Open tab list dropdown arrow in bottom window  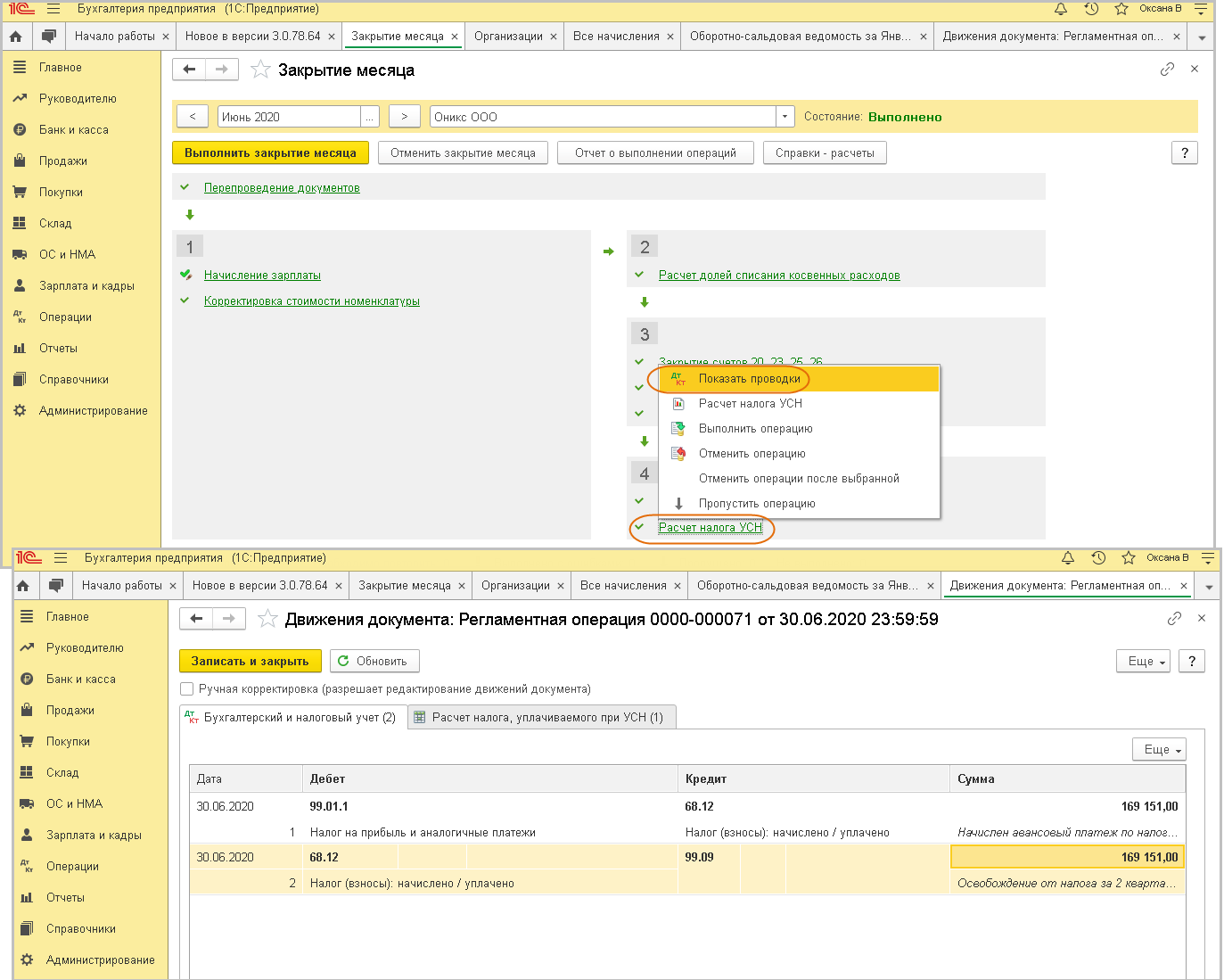tap(1209, 587)
